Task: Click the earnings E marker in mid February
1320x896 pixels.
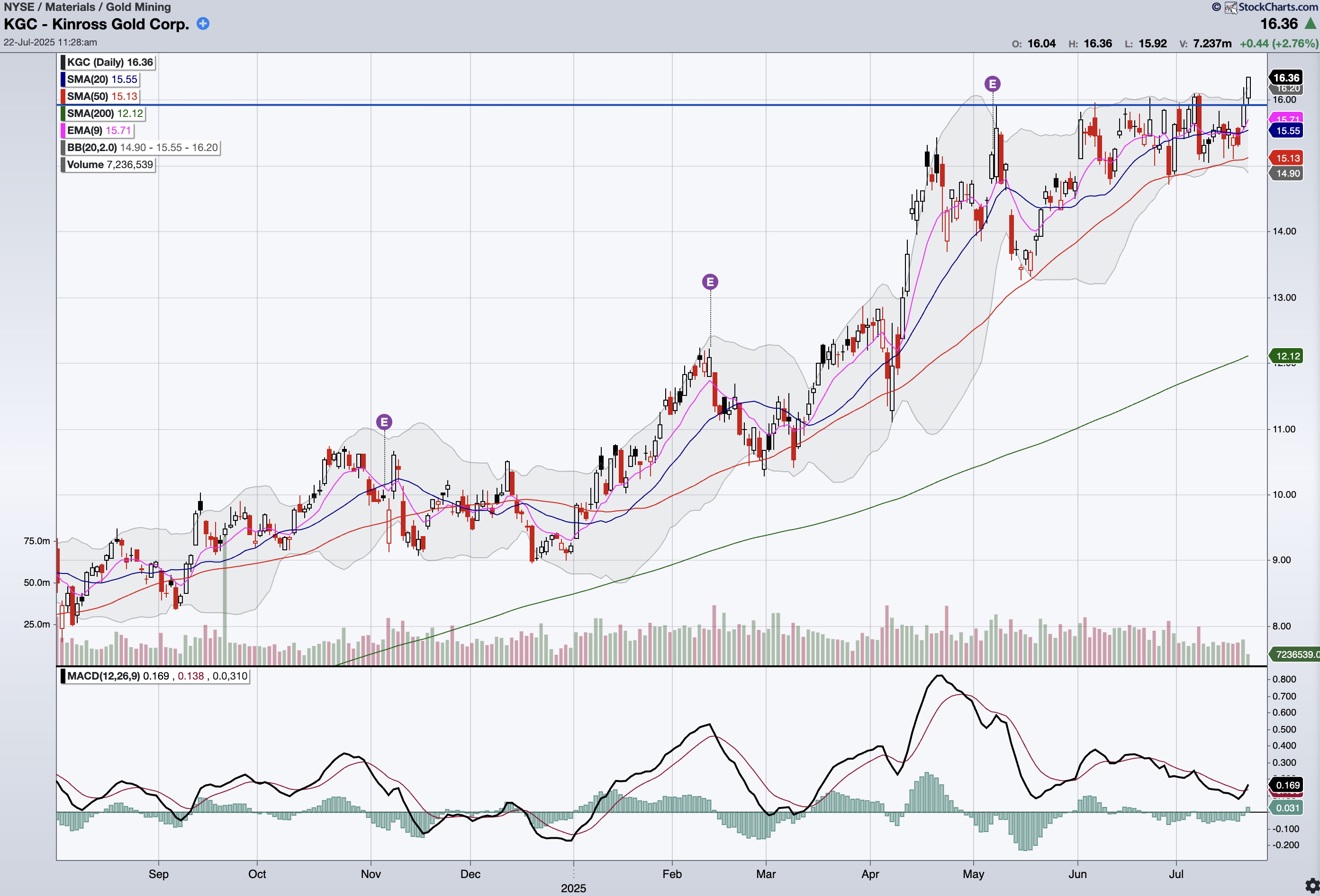Action: pos(710,282)
